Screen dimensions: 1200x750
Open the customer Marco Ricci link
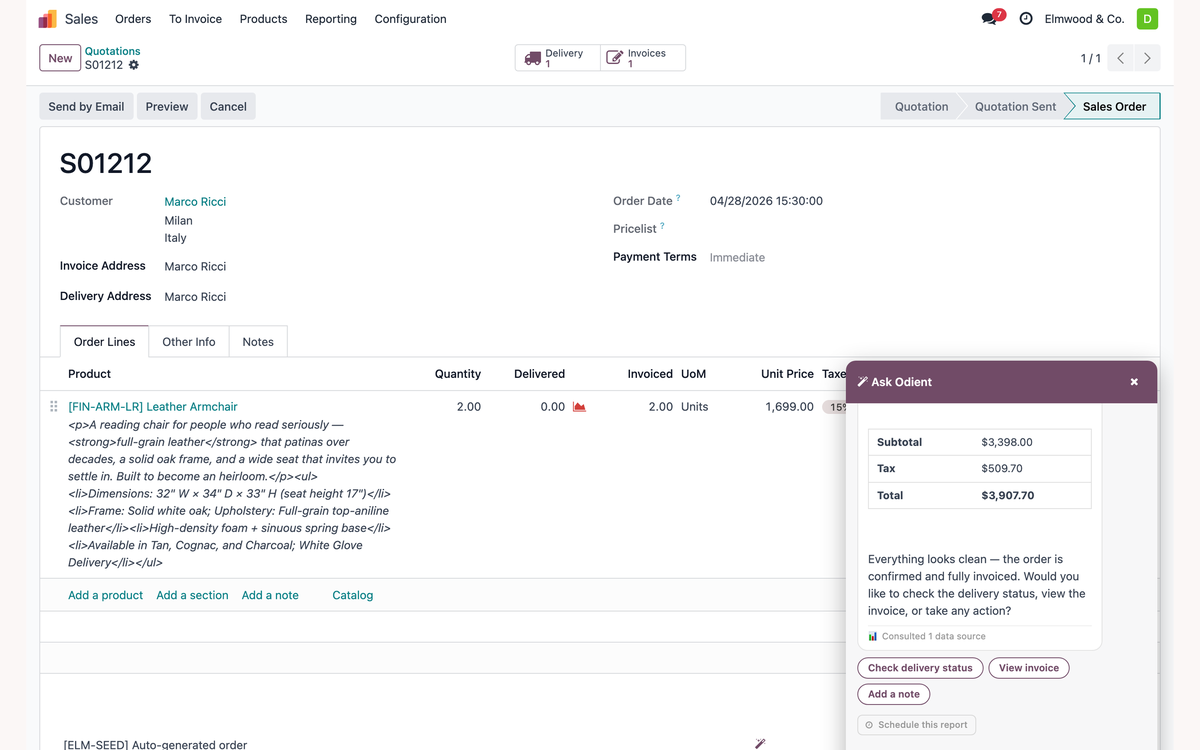click(195, 202)
